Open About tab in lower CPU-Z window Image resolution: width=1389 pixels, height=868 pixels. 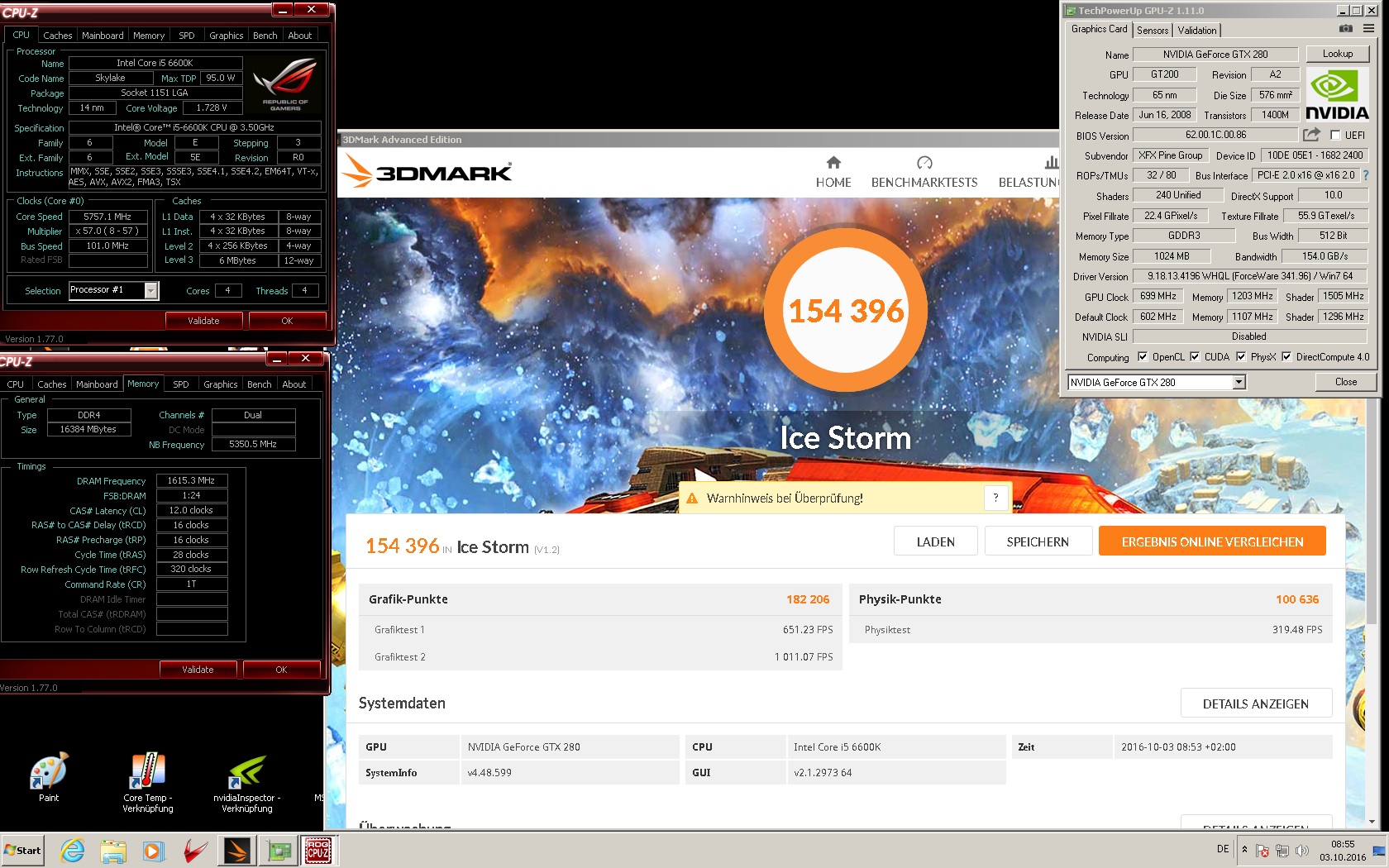tap(294, 384)
